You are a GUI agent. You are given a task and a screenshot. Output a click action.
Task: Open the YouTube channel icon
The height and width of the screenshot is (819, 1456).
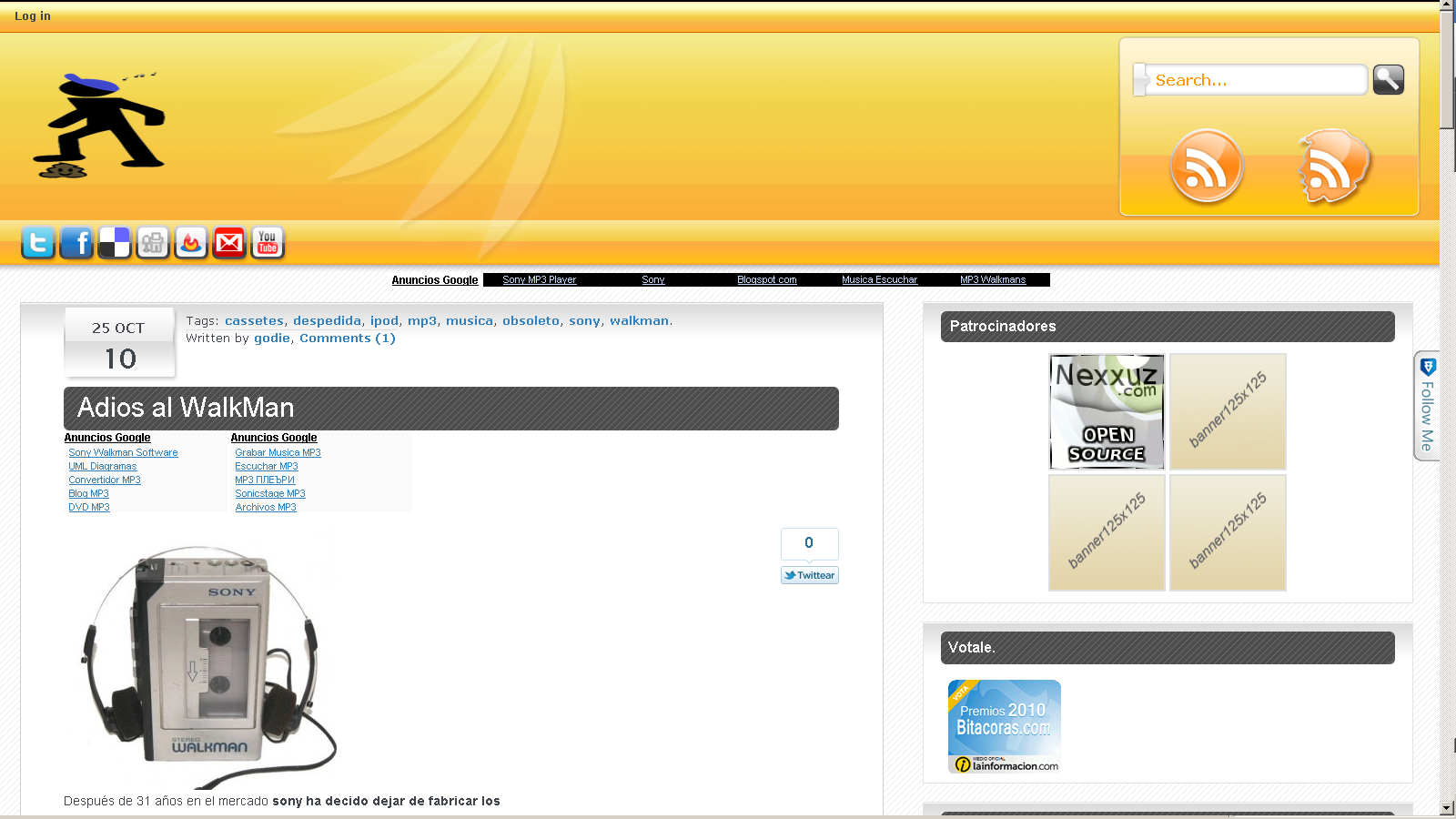click(x=268, y=243)
